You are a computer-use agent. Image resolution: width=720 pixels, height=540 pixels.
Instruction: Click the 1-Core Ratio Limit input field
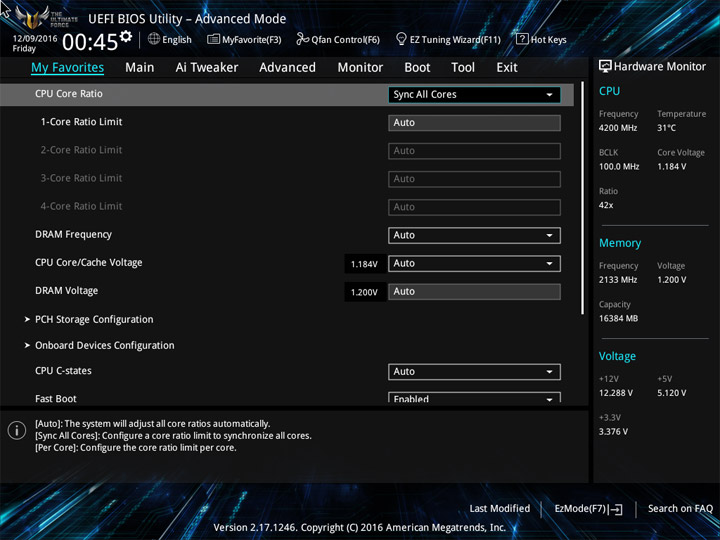click(474, 123)
